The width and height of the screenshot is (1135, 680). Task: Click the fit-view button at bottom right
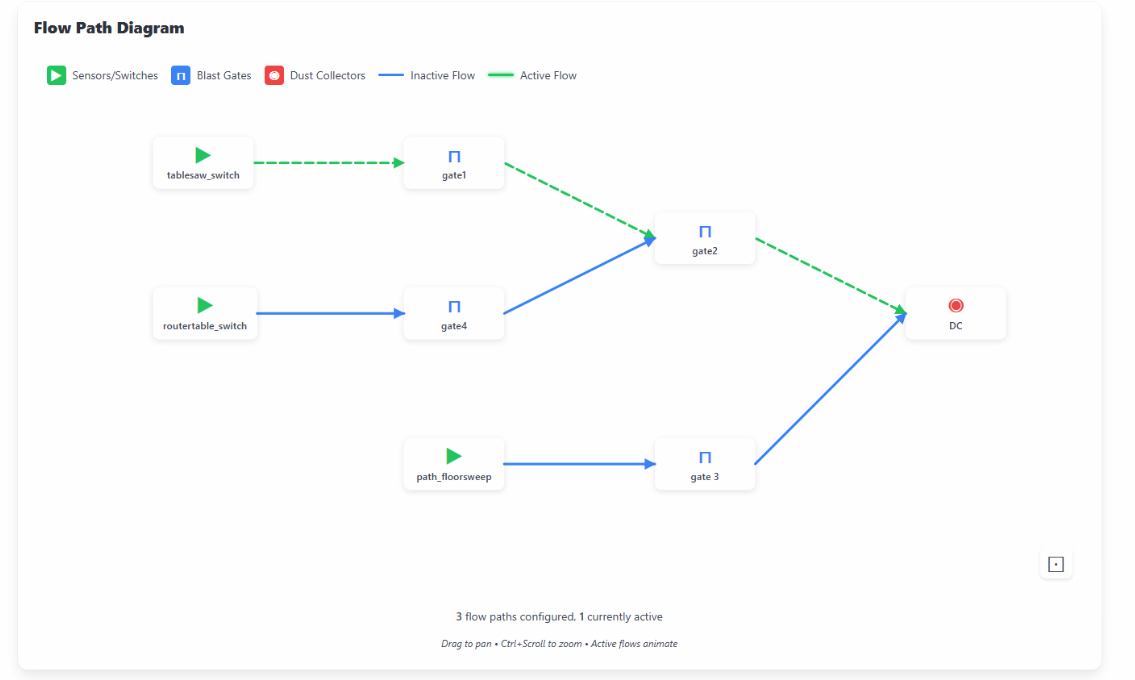coord(1056,565)
